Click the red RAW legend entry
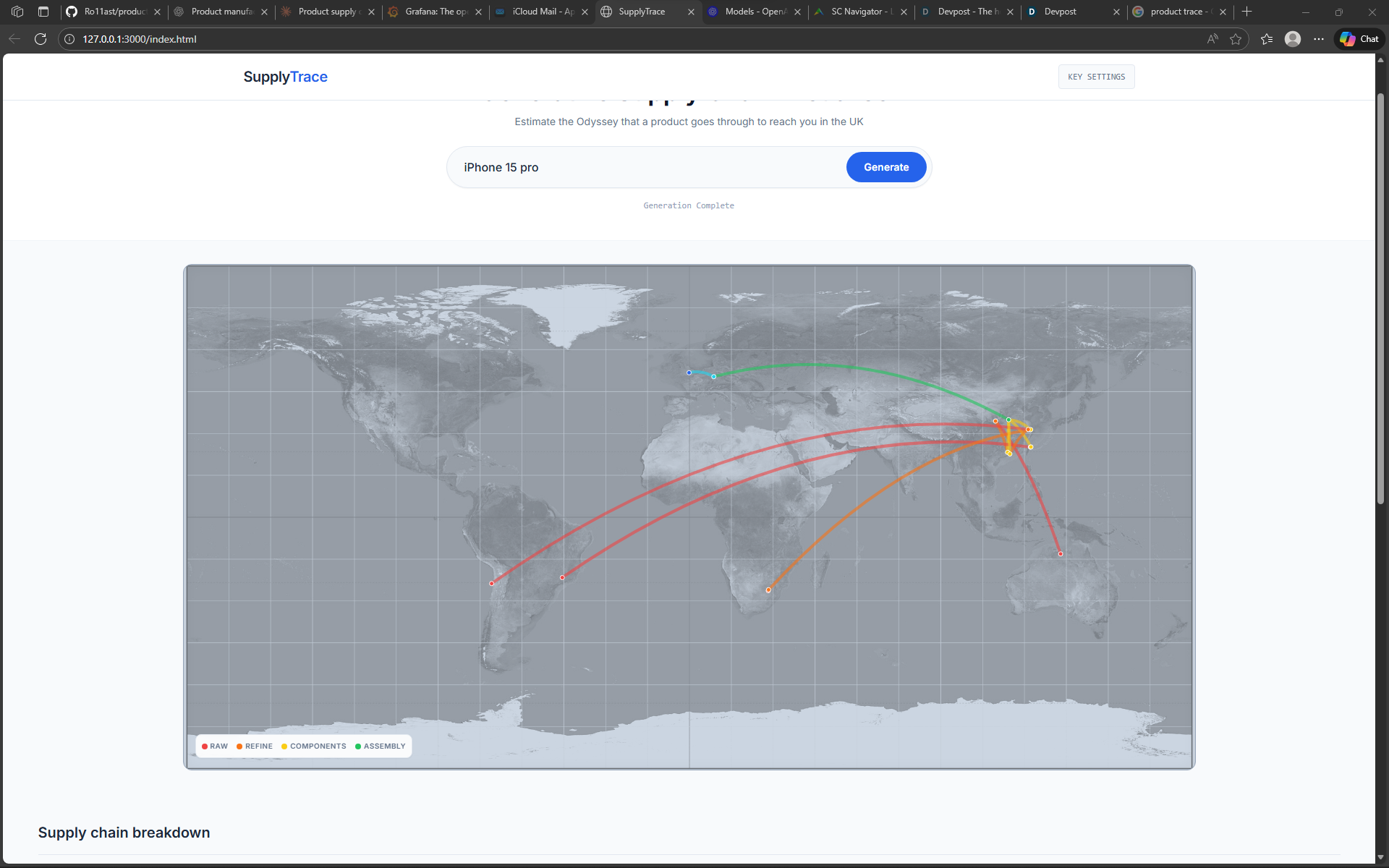The image size is (1389, 868). click(x=215, y=746)
